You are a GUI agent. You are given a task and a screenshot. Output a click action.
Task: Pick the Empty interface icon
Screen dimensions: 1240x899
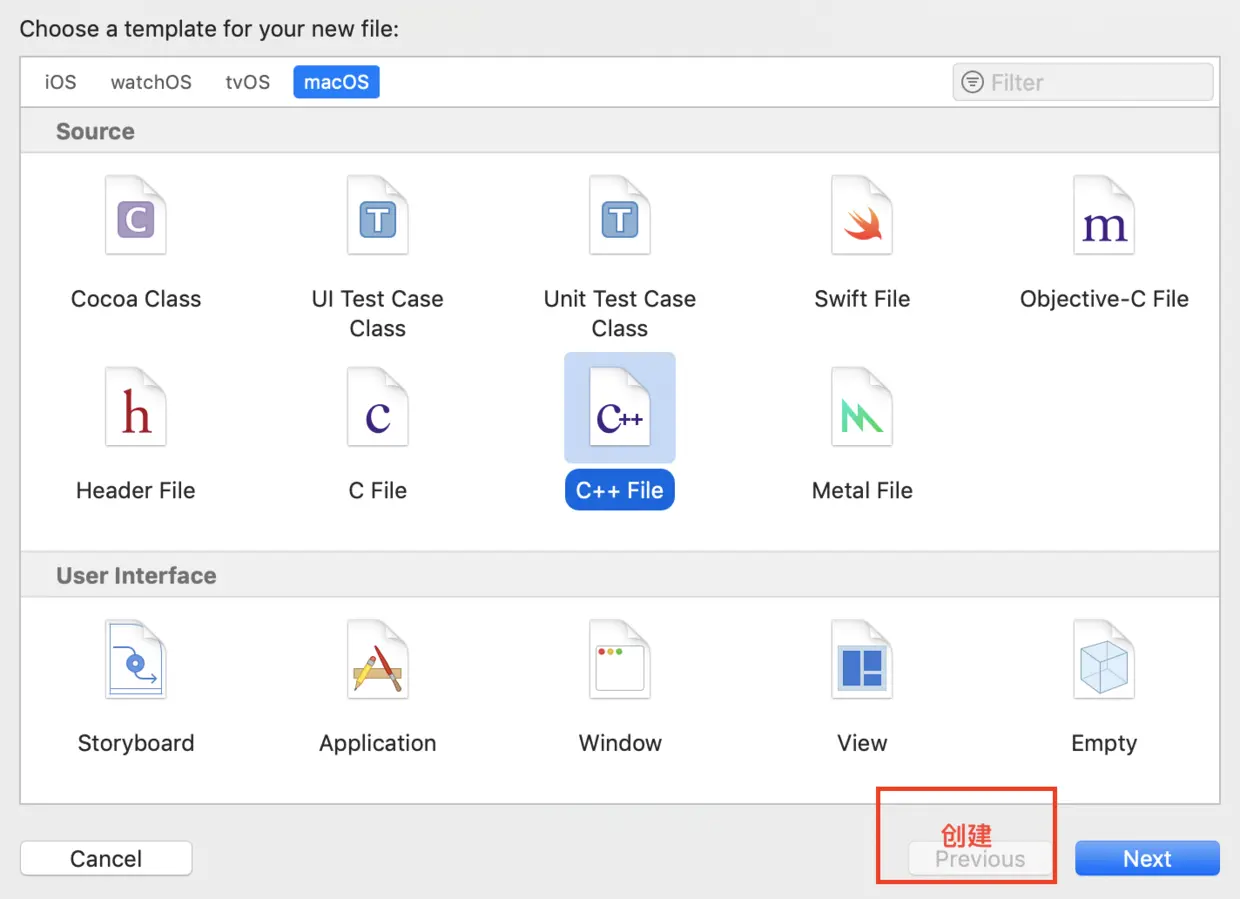point(1104,660)
